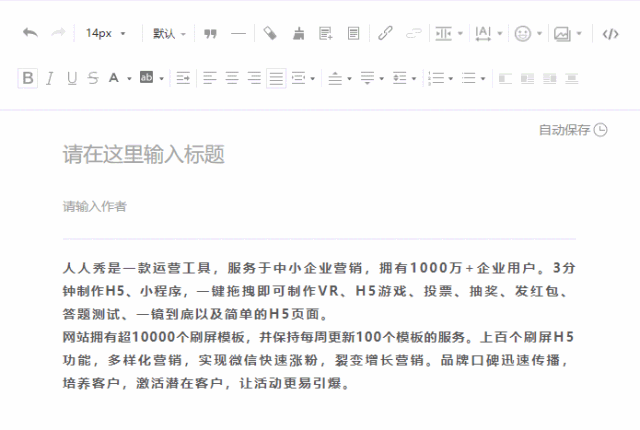Apply the font color A
The image size is (640, 430).
[114, 78]
